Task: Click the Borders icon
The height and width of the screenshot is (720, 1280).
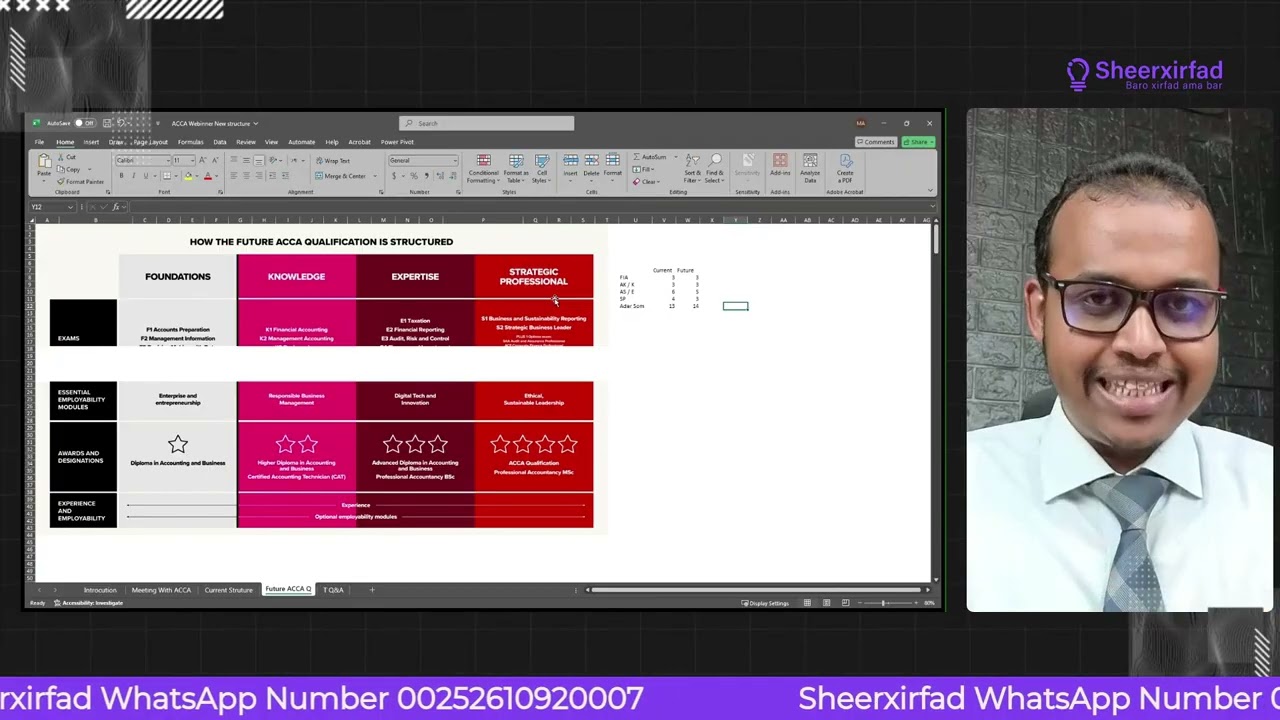Action: (x=167, y=177)
